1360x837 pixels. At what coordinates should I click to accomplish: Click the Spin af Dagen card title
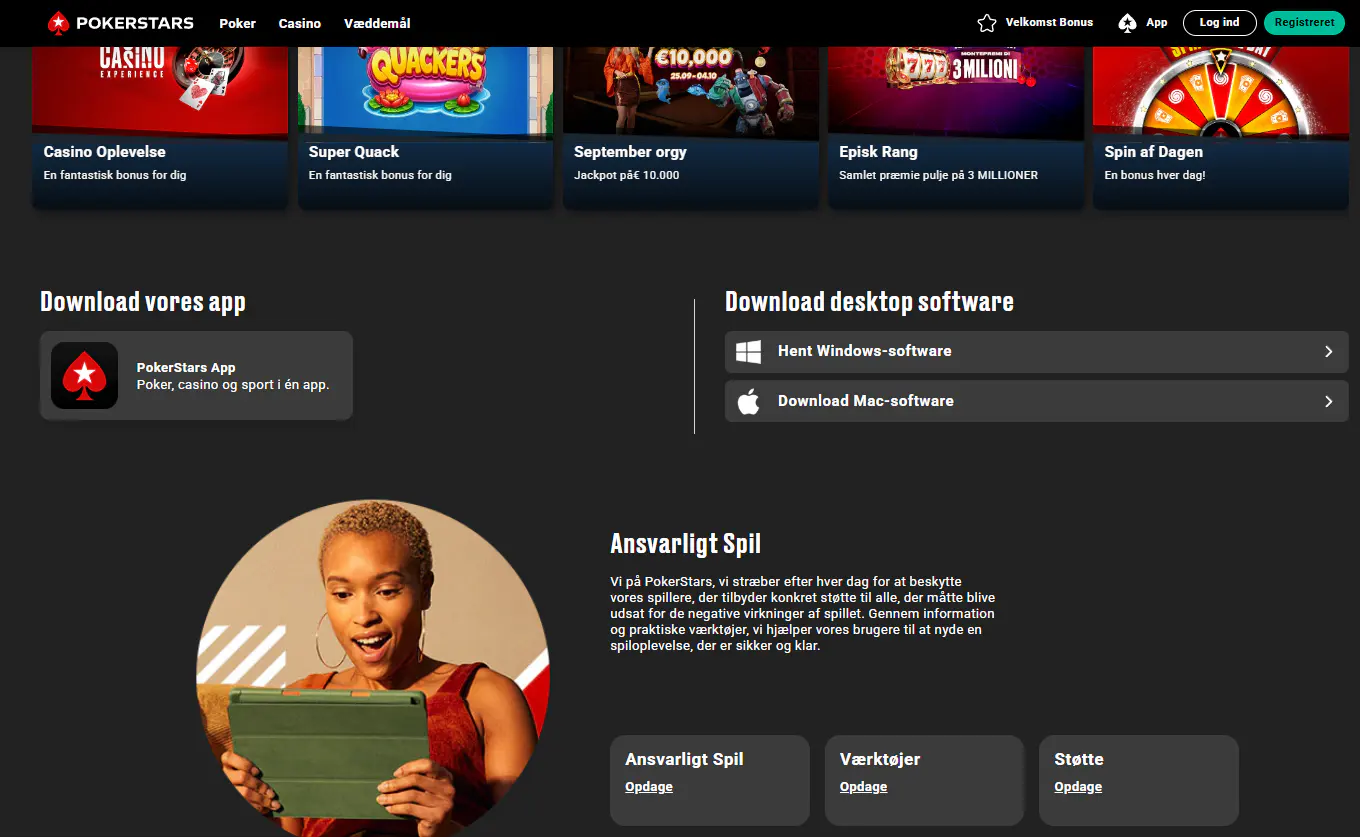[1154, 152]
